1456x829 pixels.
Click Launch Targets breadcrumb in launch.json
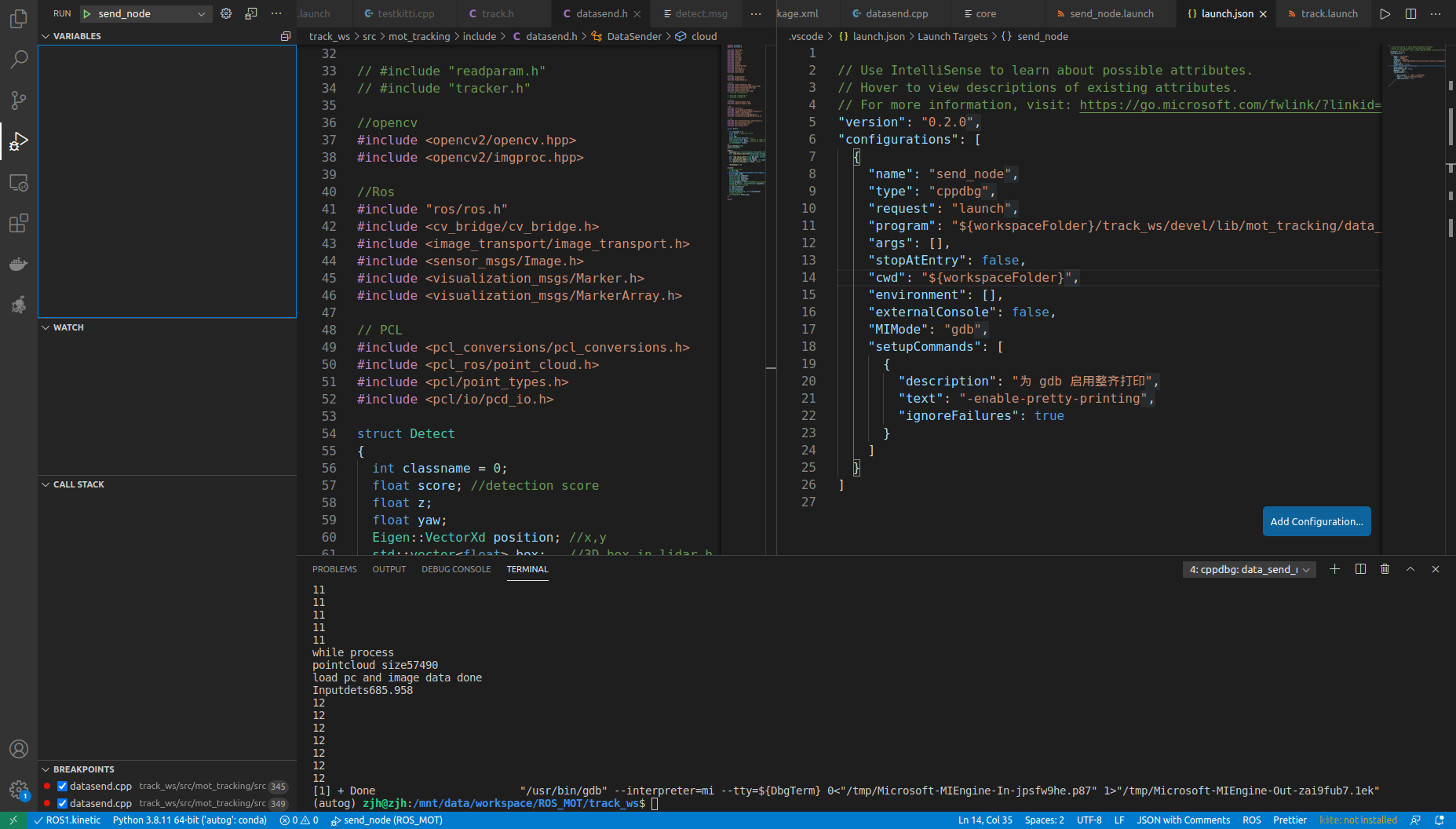point(953,36)
